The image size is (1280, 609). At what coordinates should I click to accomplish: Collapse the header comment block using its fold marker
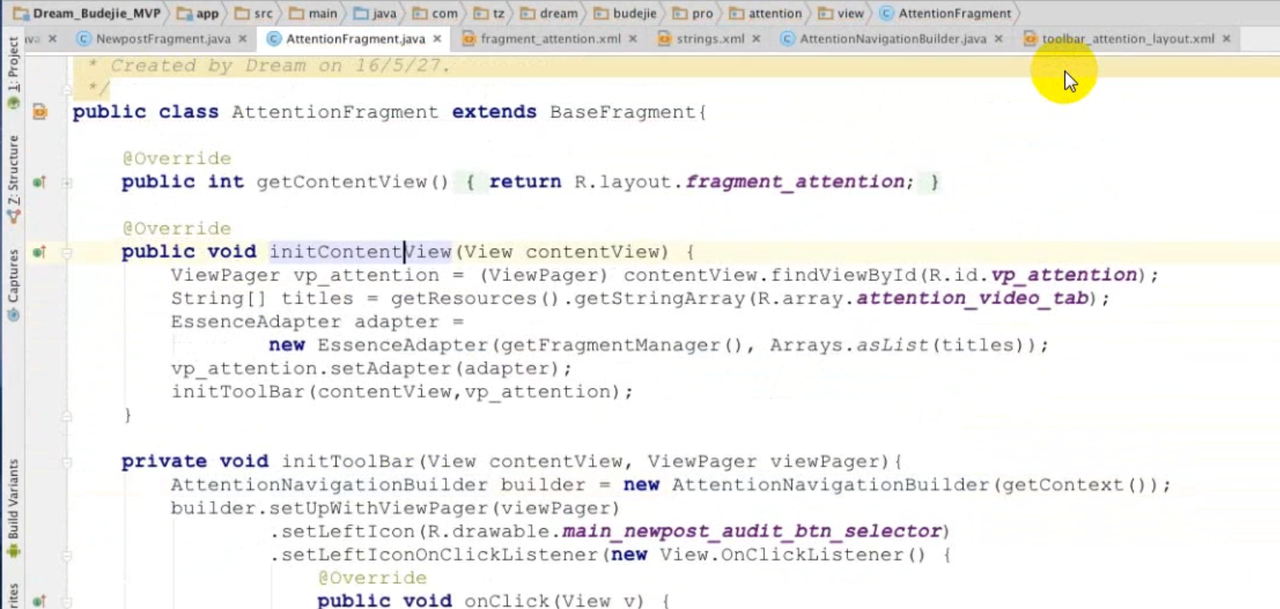[67, 89]
